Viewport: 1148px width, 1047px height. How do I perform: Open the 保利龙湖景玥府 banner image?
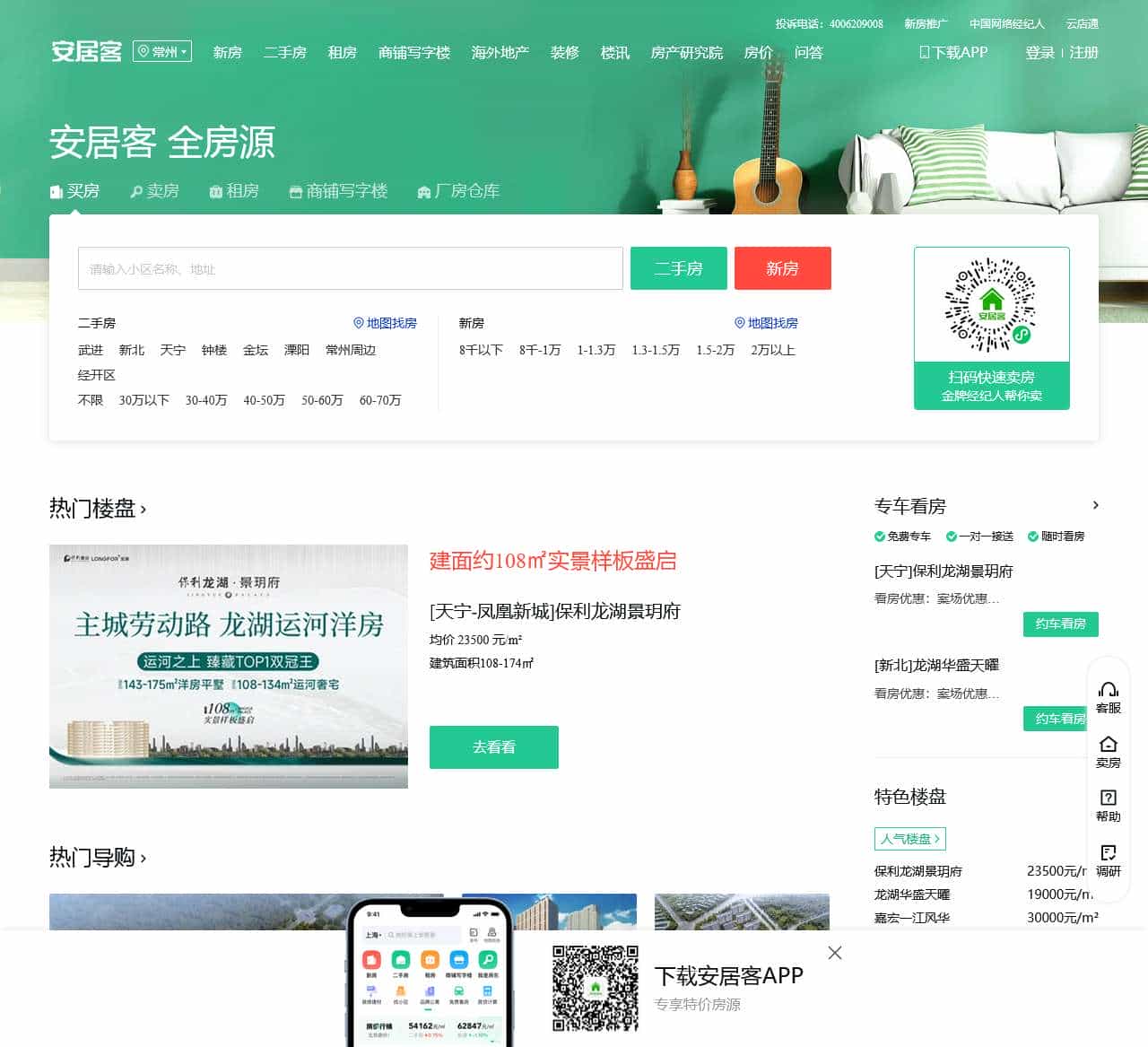coord(229,667)
